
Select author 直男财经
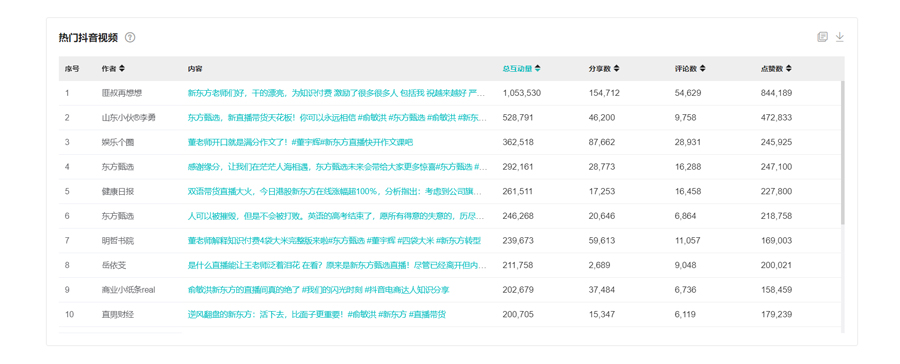[118, 315]
